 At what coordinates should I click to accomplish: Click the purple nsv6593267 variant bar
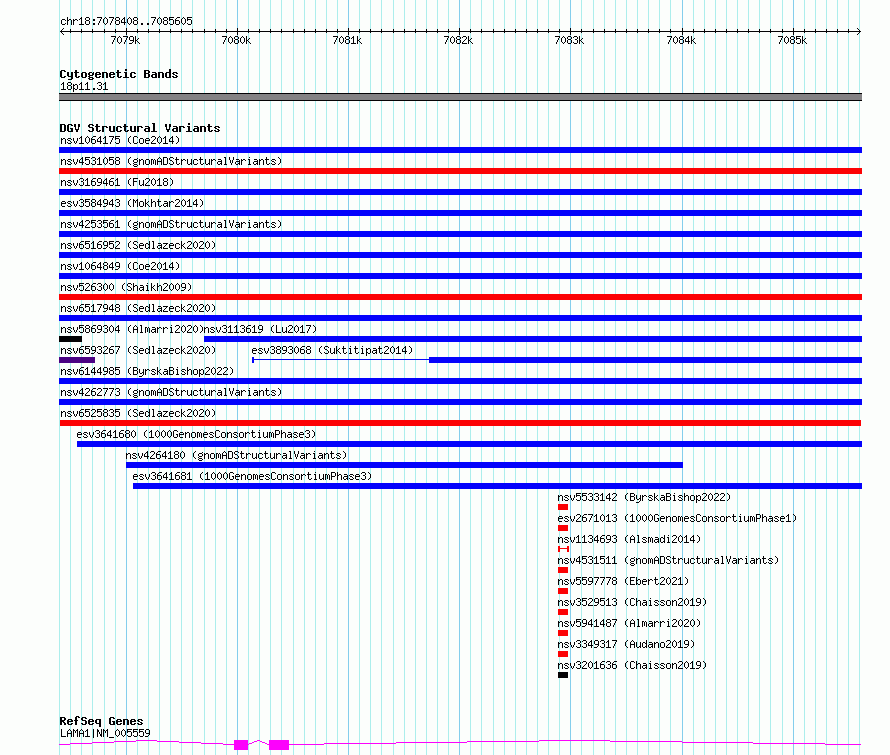[77, 360]
